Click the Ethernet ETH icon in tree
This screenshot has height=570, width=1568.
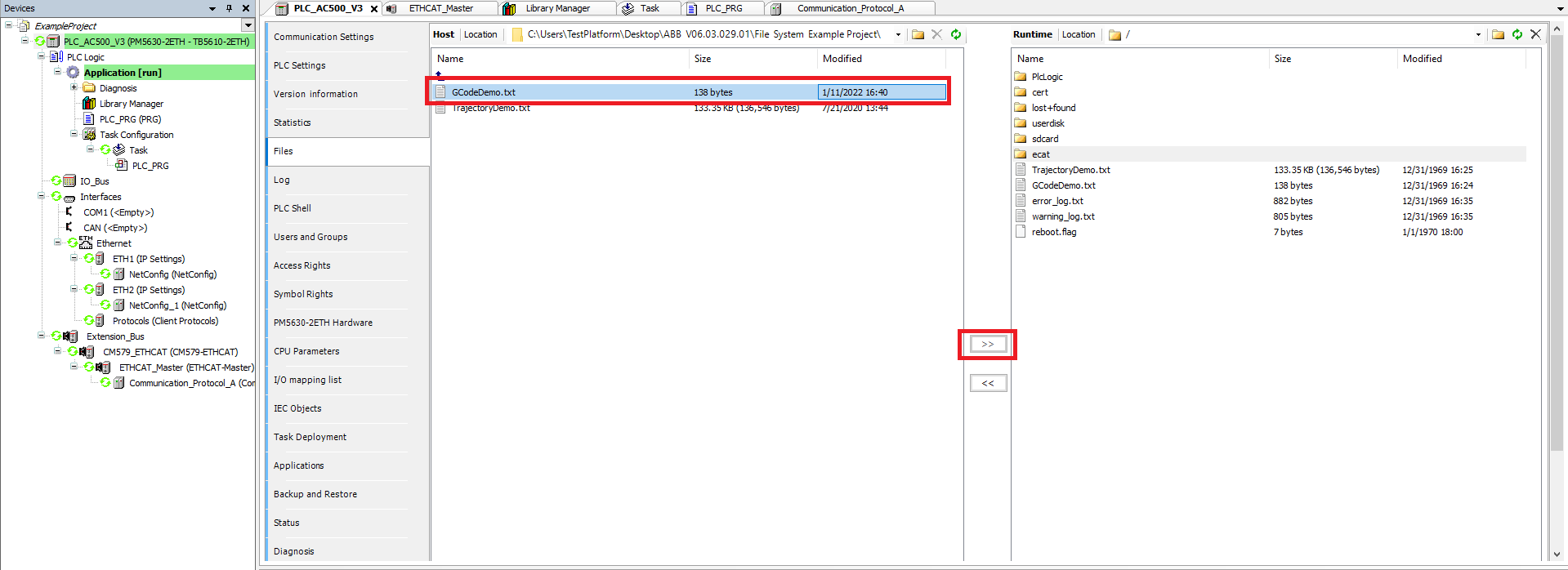(x=86, y=243)
